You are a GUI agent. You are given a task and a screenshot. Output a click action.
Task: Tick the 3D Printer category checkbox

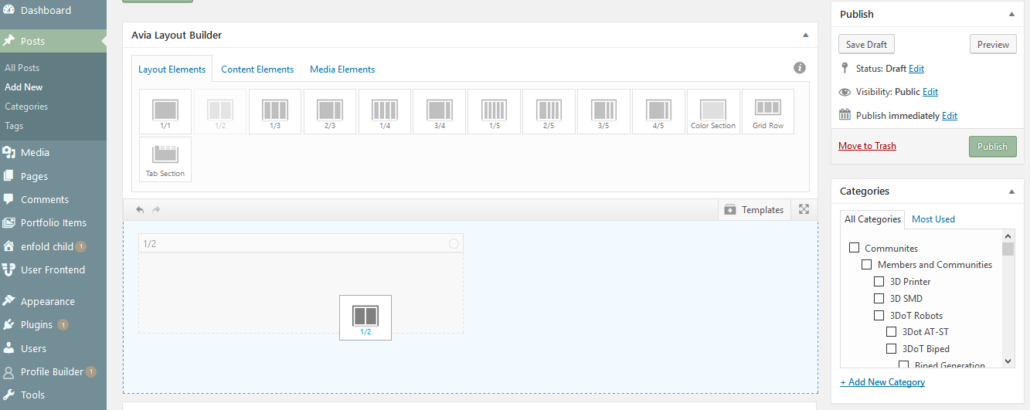click(x=880, y=282)
